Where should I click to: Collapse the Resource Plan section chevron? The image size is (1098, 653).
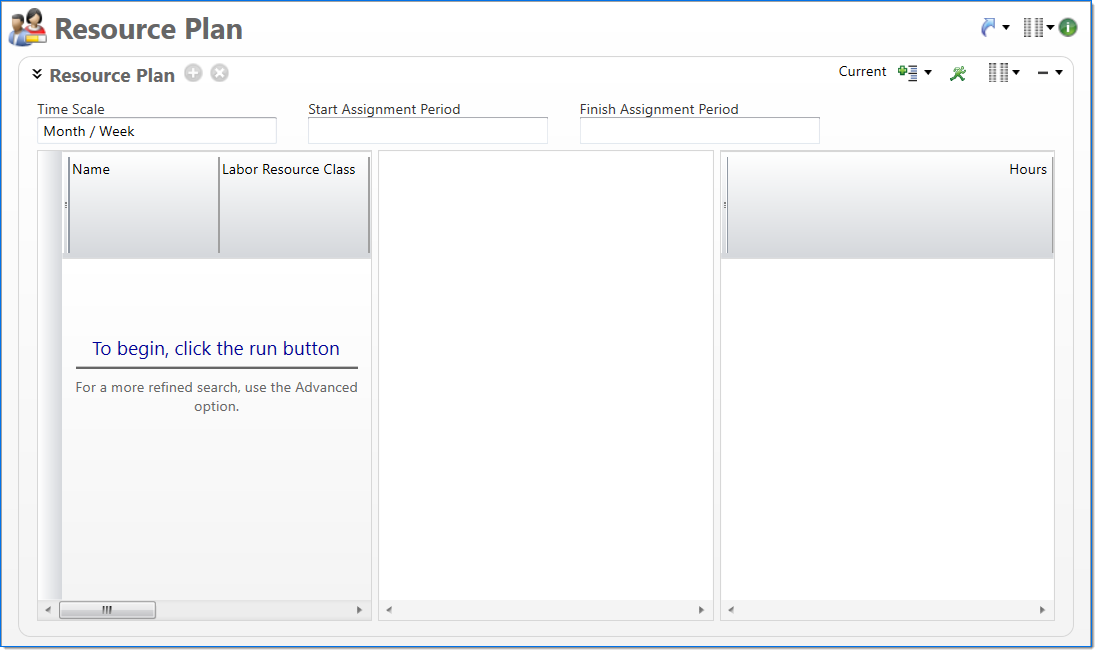[37, 74]
